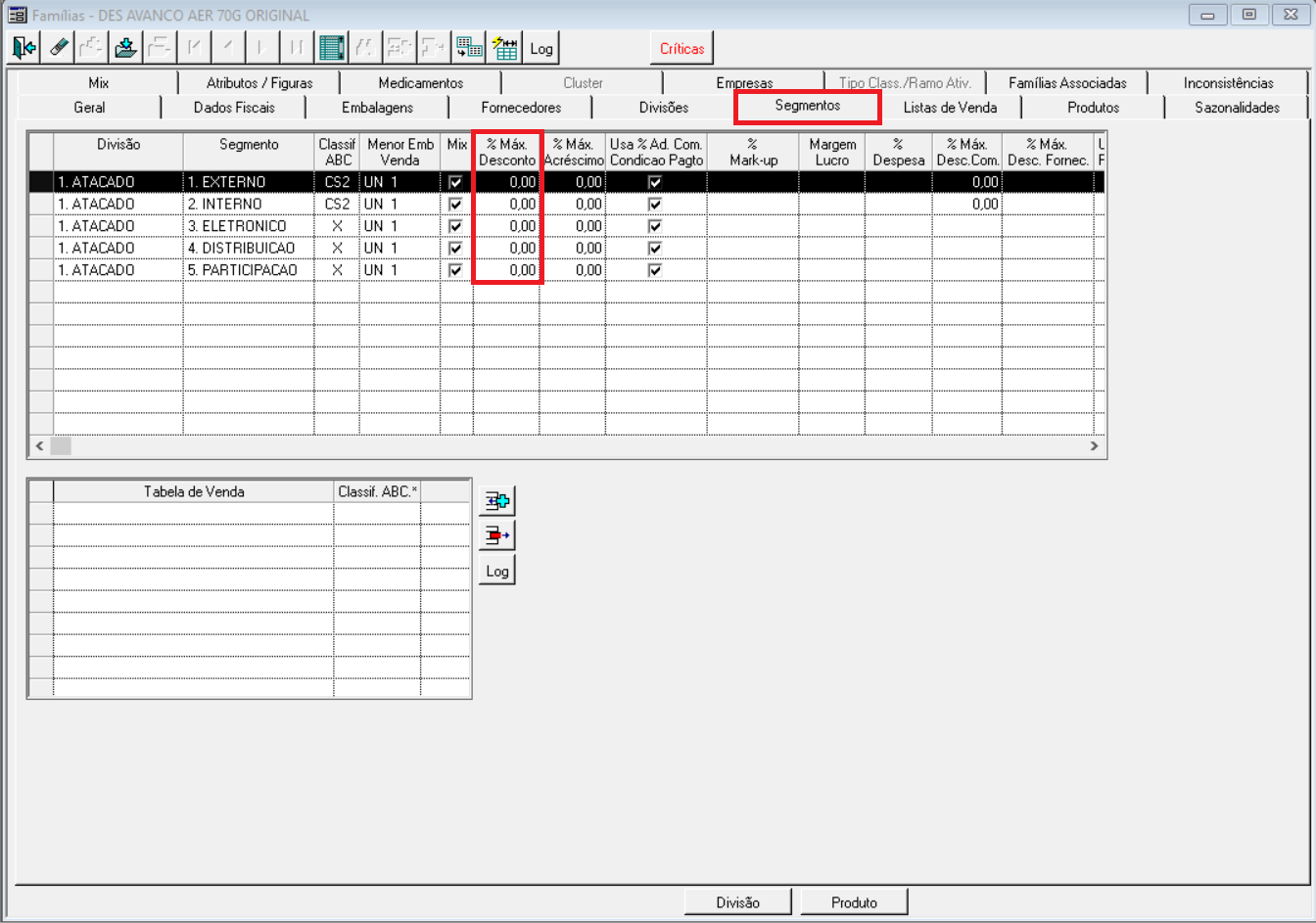Select the Segmentos tab
Screen dimensions: 1316x923
[x=808, y=106]
